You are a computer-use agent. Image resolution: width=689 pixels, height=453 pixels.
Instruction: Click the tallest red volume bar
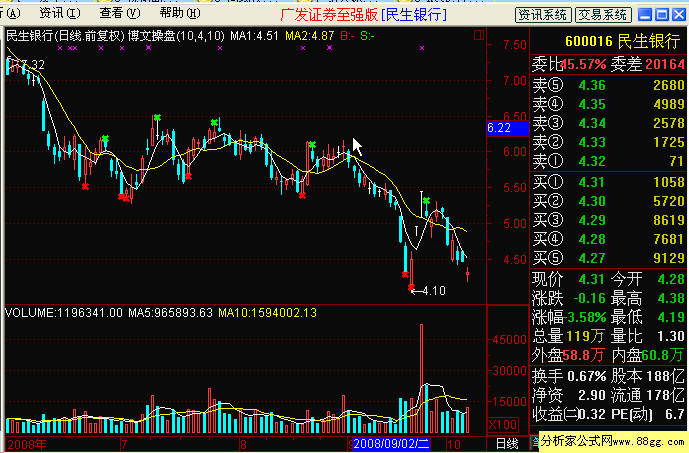(x=421, y=378)
